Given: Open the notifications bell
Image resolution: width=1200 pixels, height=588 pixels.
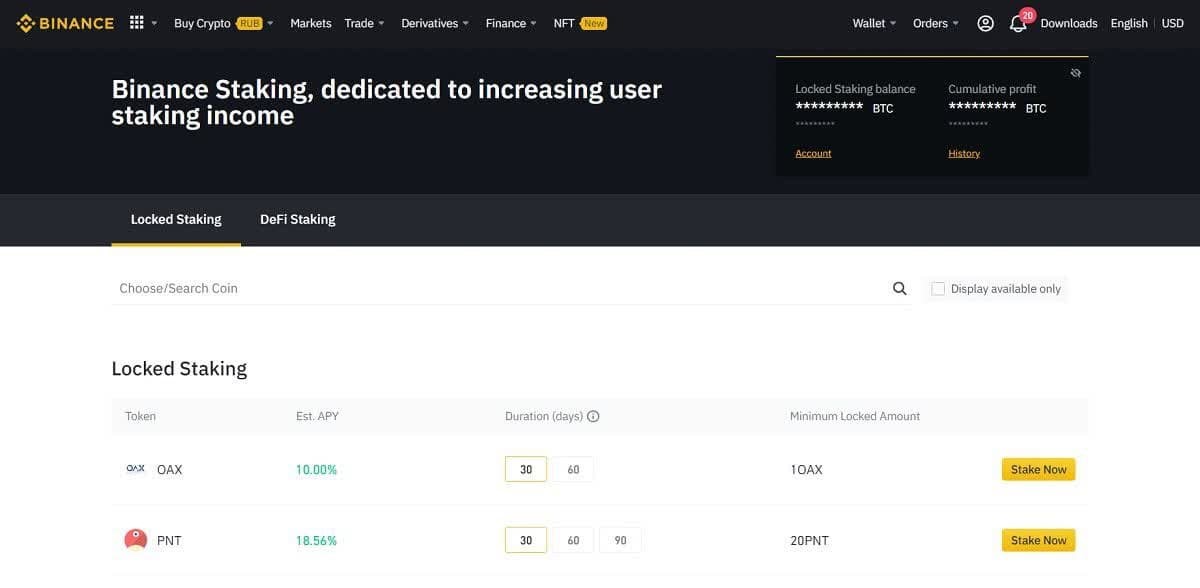Looking at the screenshot, I should 1018,24.
